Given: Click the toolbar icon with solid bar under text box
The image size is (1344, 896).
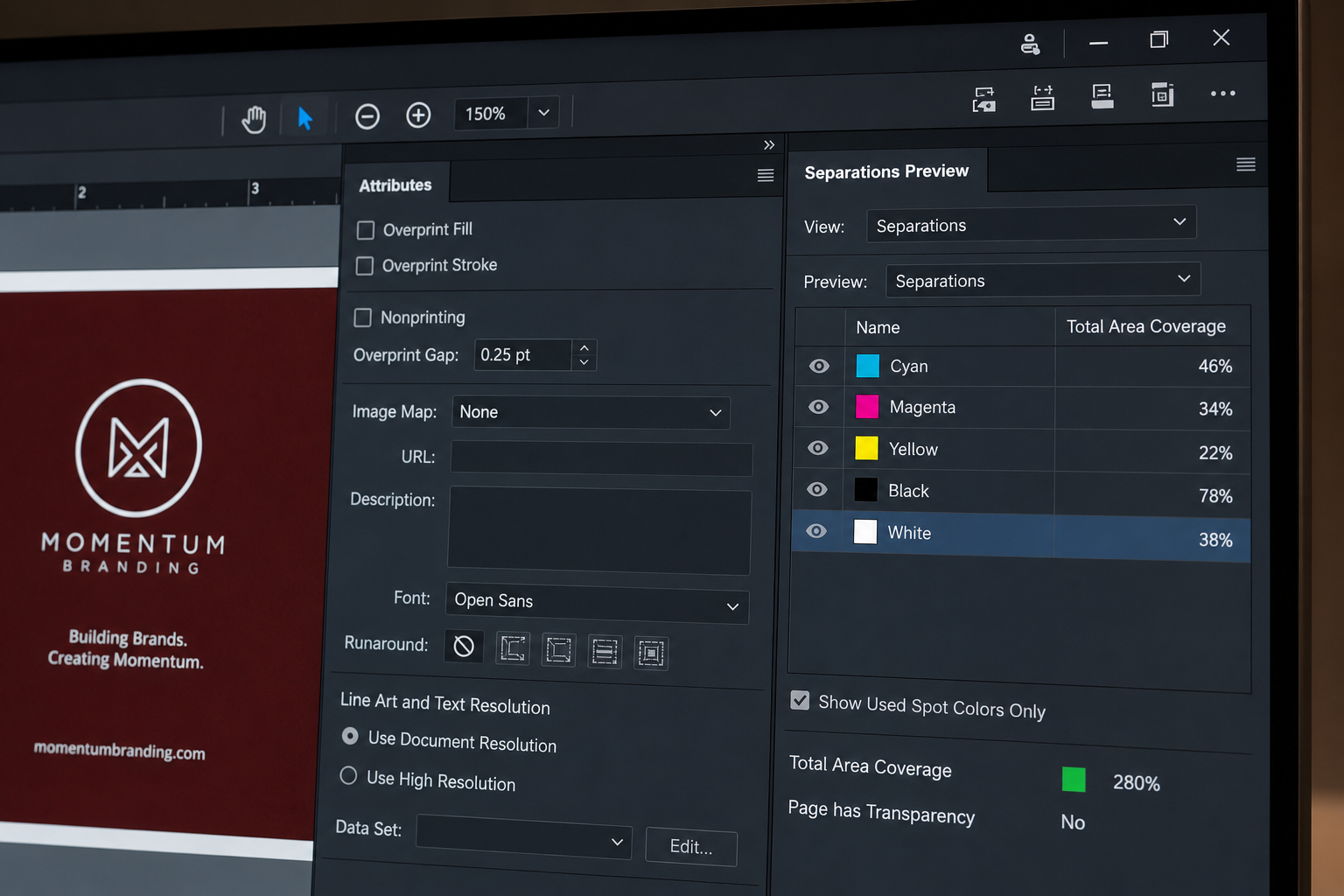Looking at the screenshot, I should click(1102, 95).
